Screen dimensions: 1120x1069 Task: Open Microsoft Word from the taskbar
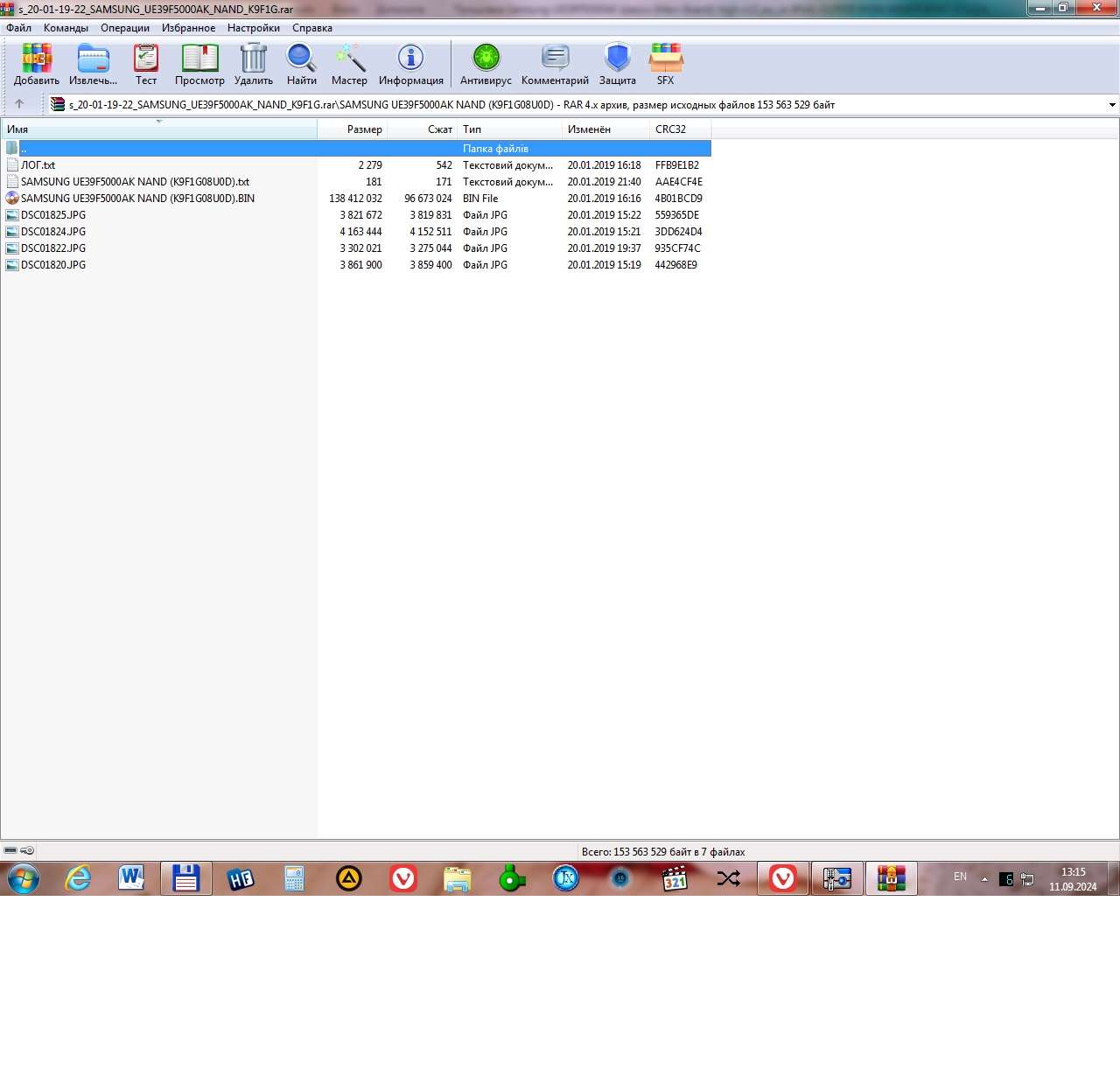click(131, 878)
